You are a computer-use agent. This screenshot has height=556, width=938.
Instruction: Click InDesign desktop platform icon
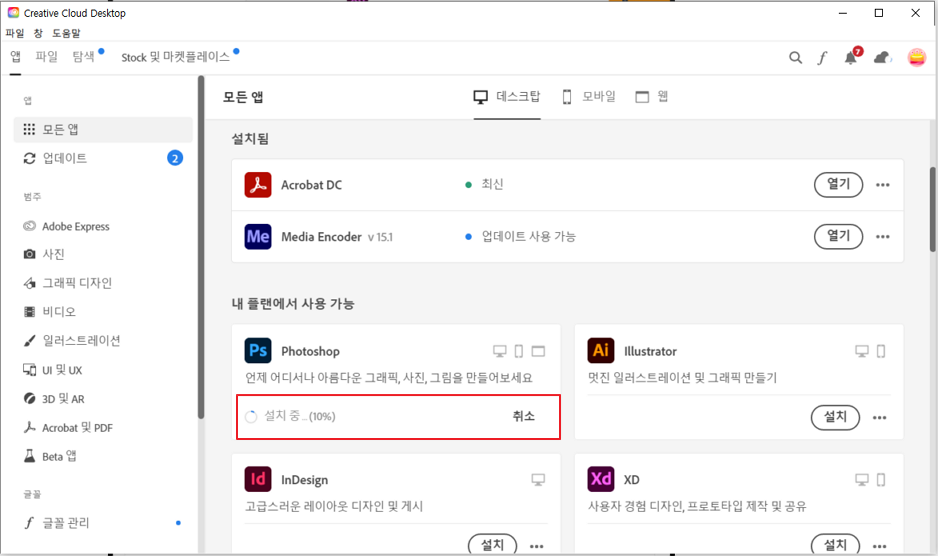pyautogui.click(x=538, y=479)
